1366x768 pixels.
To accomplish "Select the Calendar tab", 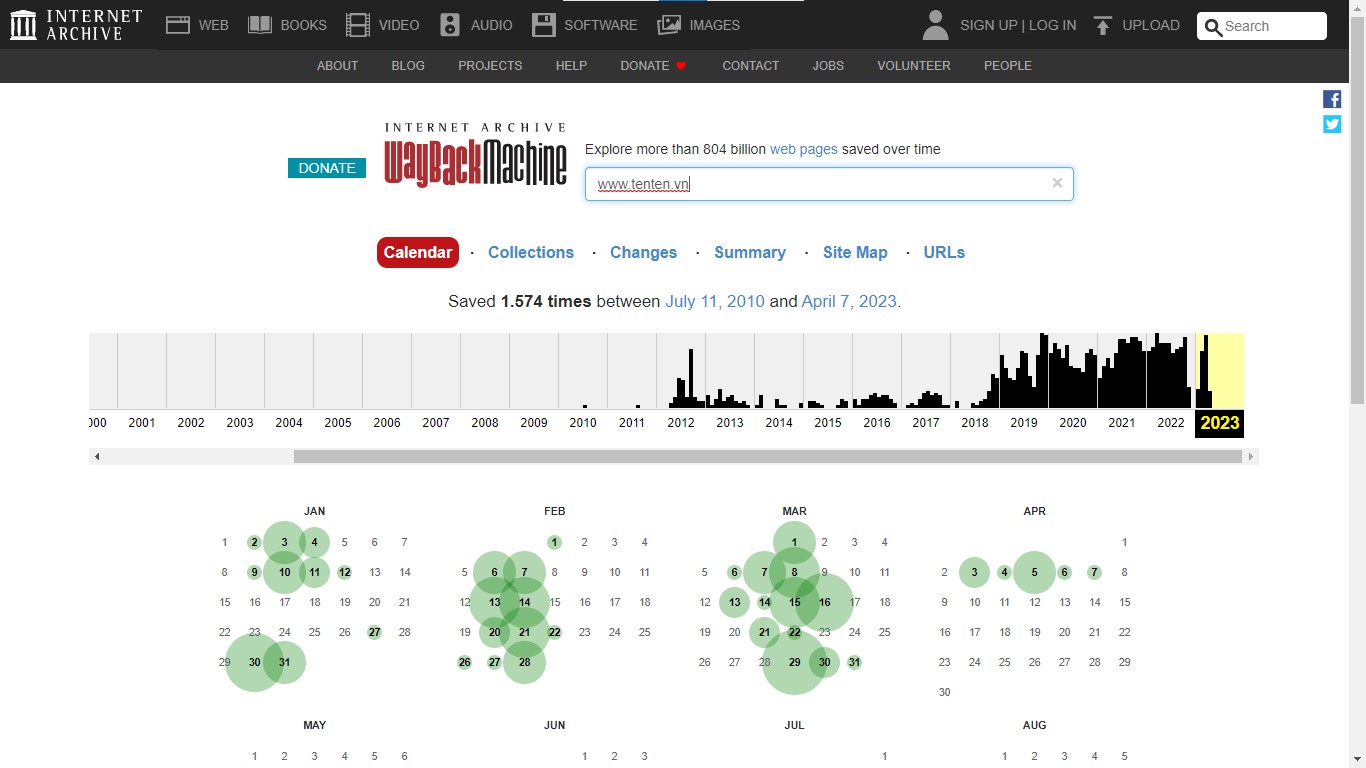I will [x=418, y=253].
